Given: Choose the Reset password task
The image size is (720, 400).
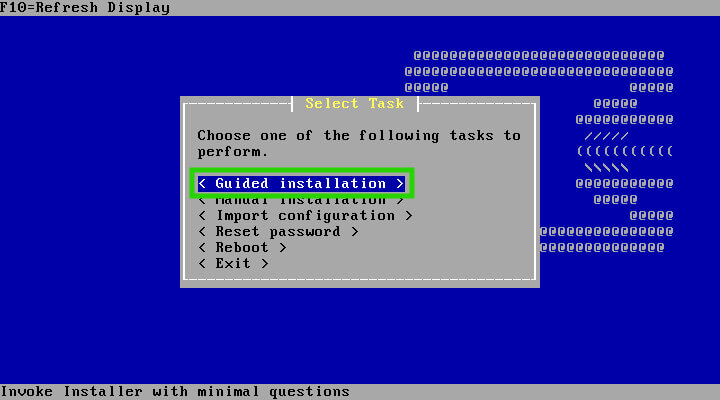Looking at the screenshot, I should coord(278,231).
